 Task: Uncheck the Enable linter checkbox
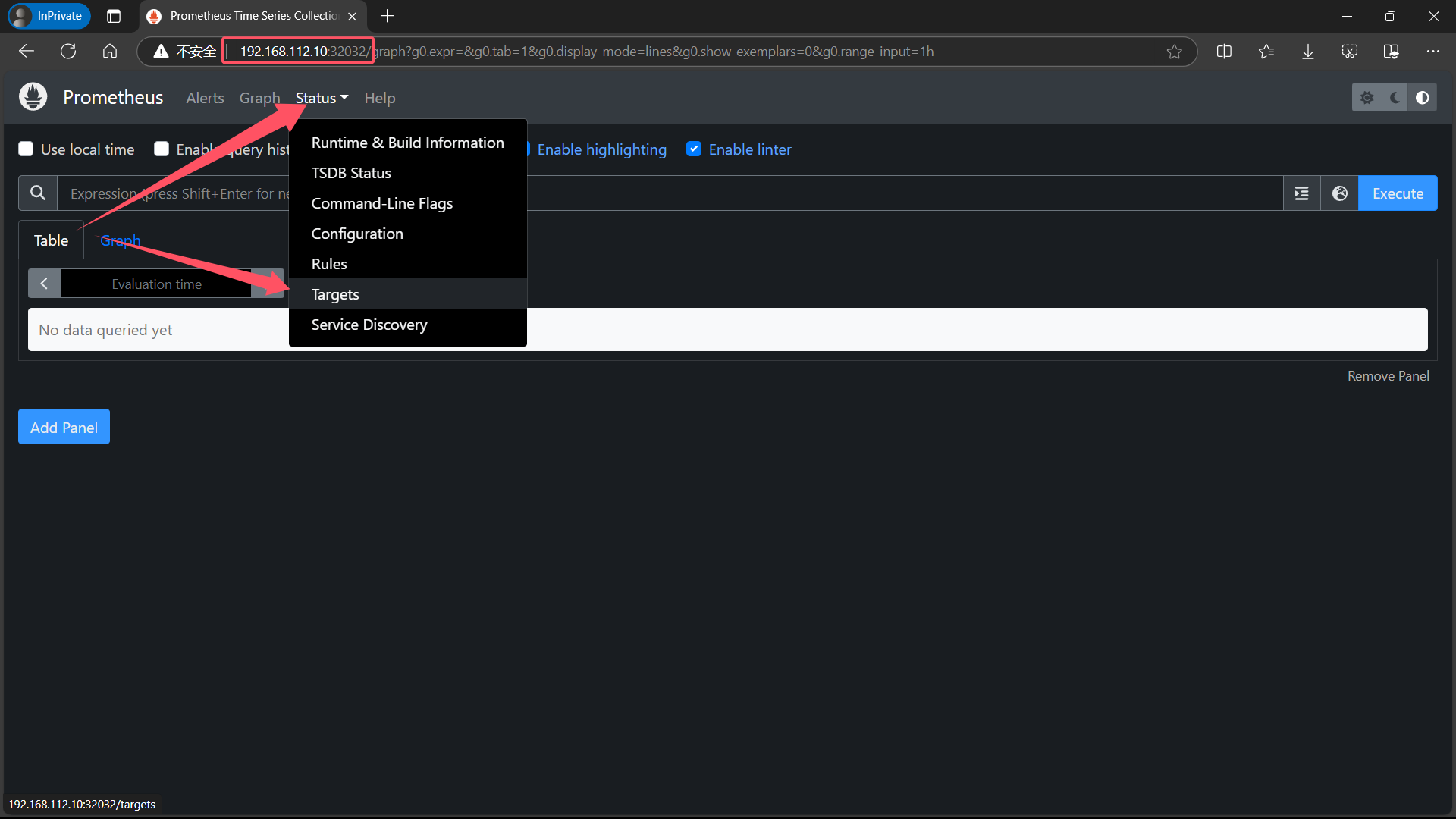693,149
